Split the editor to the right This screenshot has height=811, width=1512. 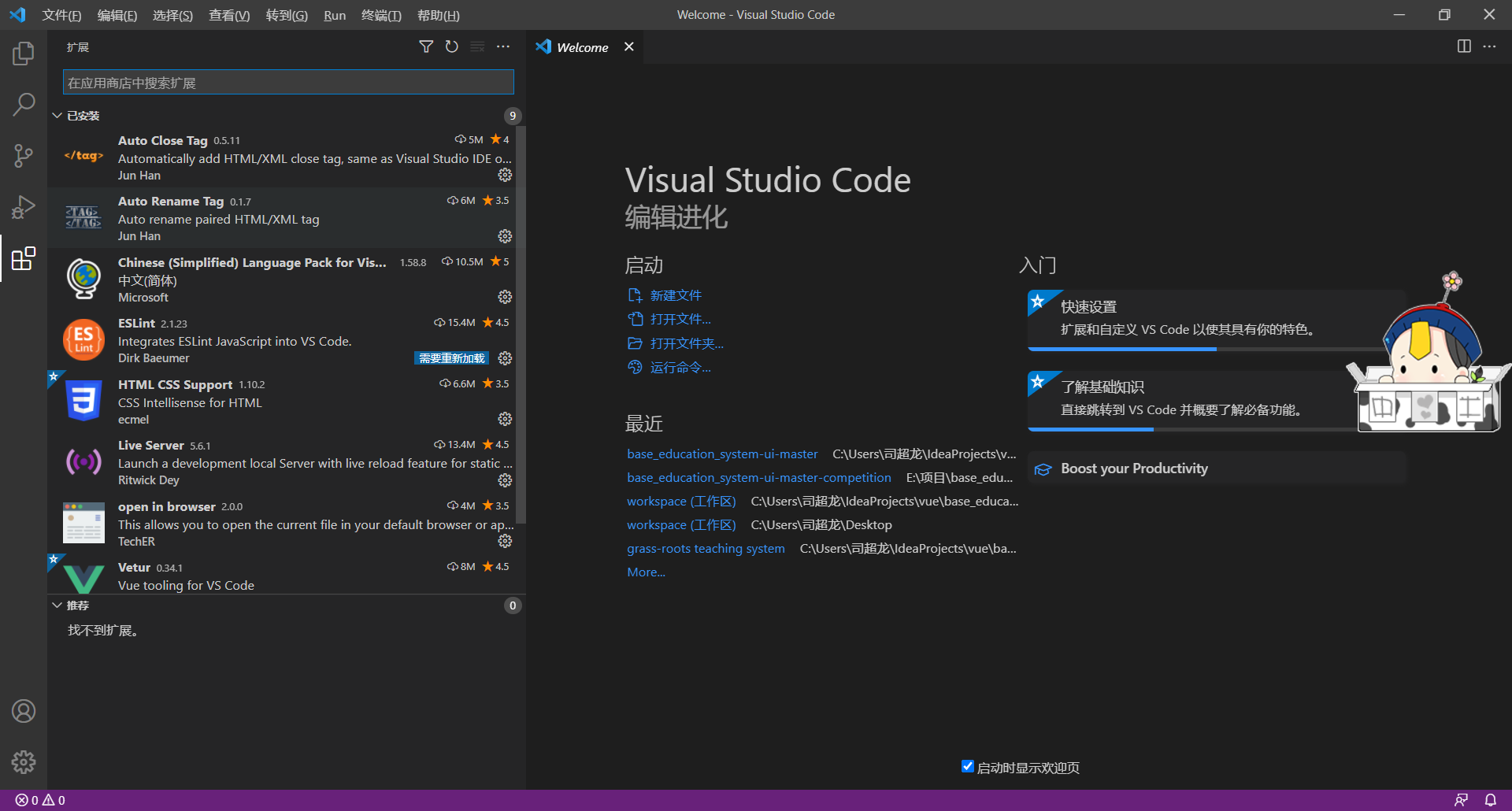[1464, 46]
